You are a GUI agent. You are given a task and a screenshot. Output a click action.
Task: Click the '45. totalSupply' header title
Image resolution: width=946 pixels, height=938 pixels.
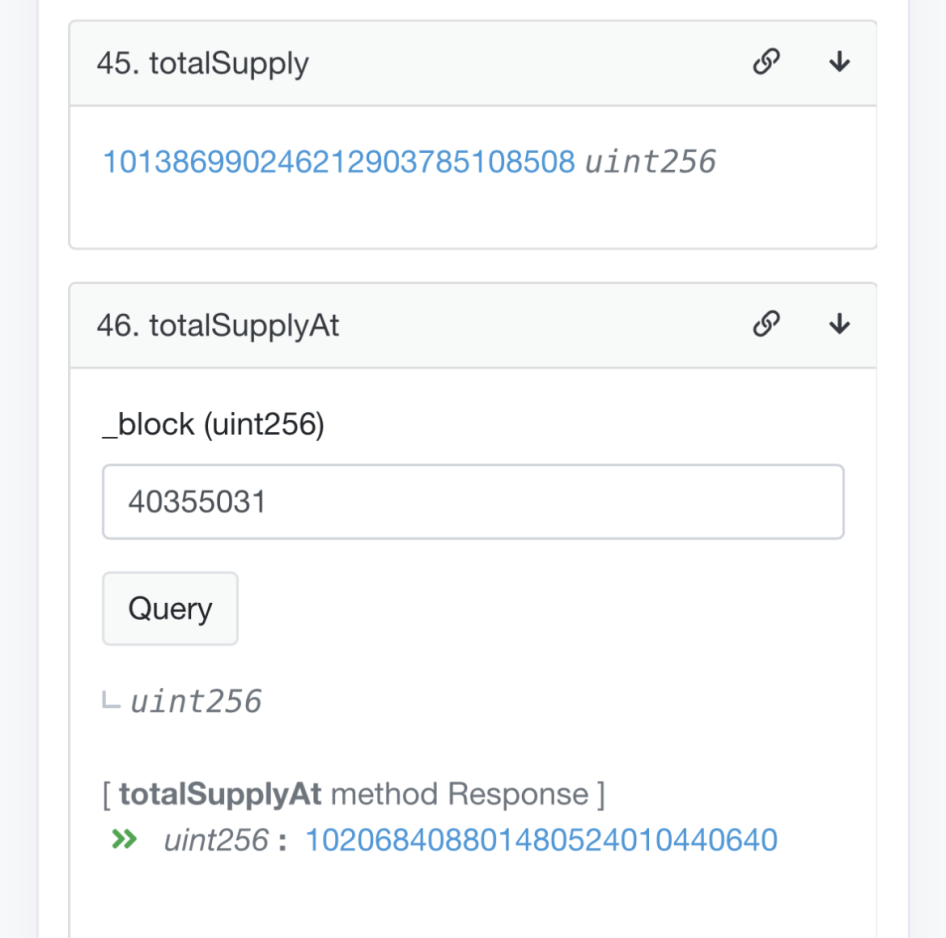pyautogui.click(x=203, y=64)
